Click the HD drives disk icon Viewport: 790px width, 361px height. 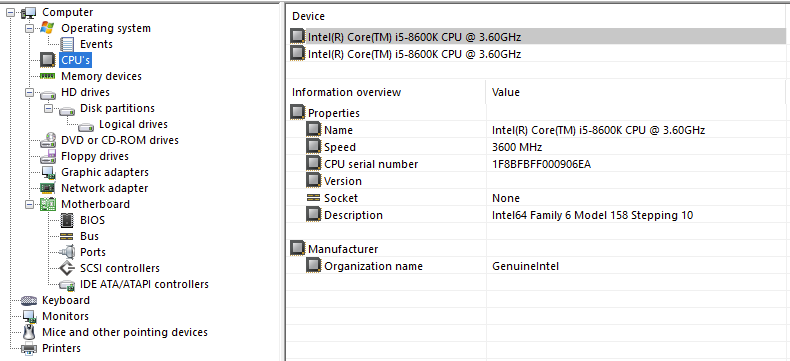pos(48,93)
